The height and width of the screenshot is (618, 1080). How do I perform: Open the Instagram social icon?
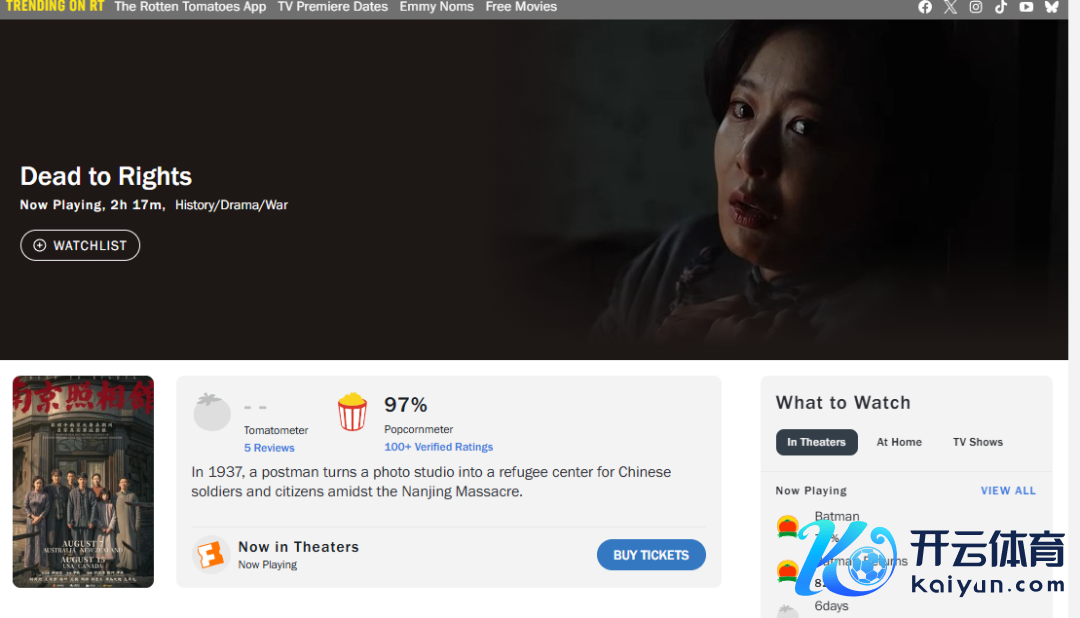pyautogui.click(x=976, y=7)
